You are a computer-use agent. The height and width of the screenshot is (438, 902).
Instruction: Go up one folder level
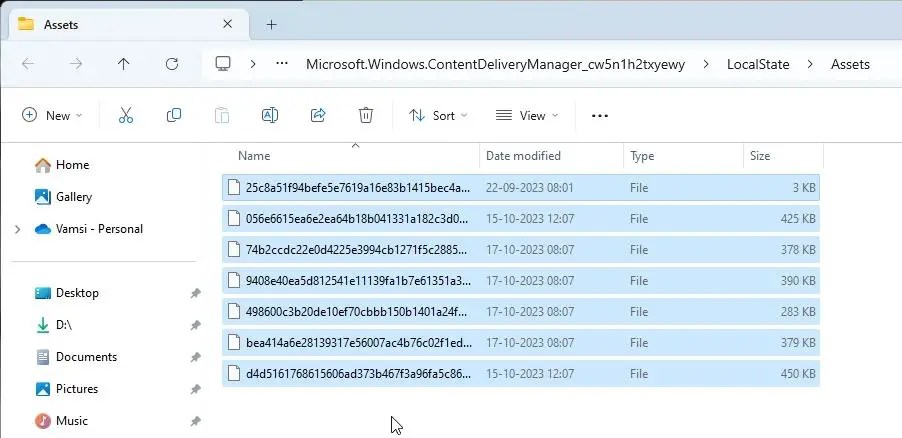tap(123, 64)
